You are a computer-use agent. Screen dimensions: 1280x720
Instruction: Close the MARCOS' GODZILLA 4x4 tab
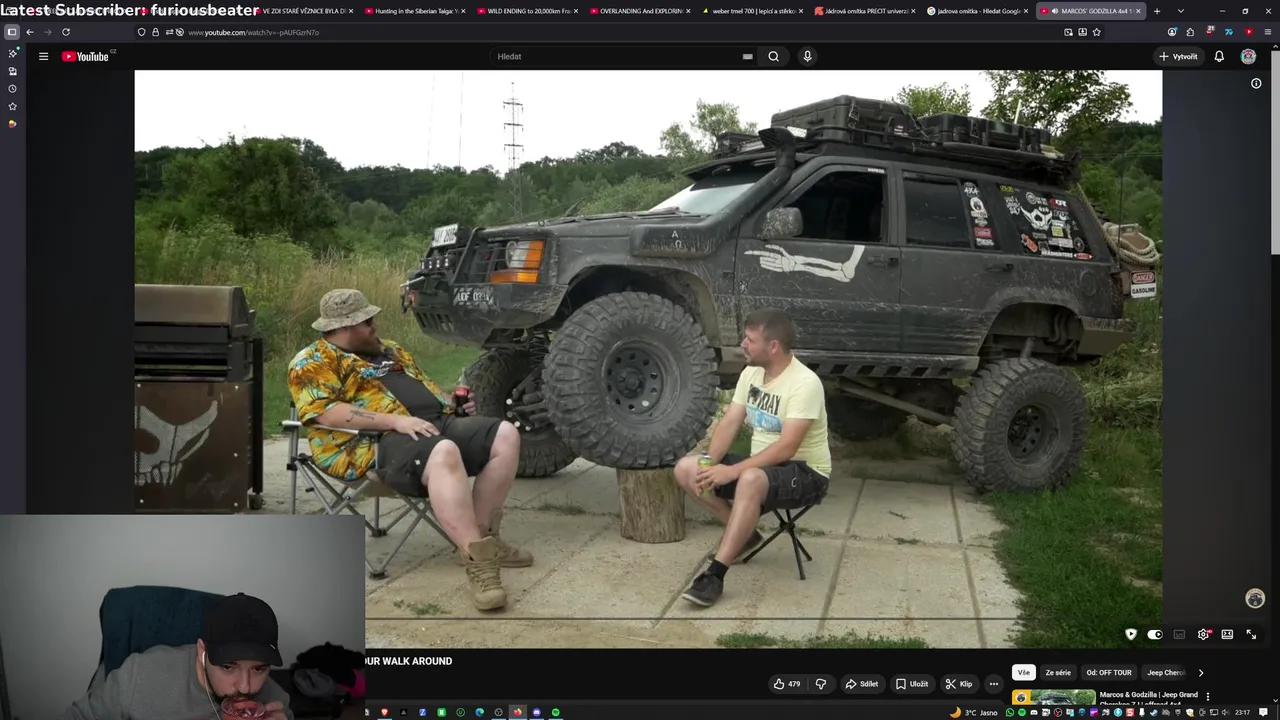1138,11
